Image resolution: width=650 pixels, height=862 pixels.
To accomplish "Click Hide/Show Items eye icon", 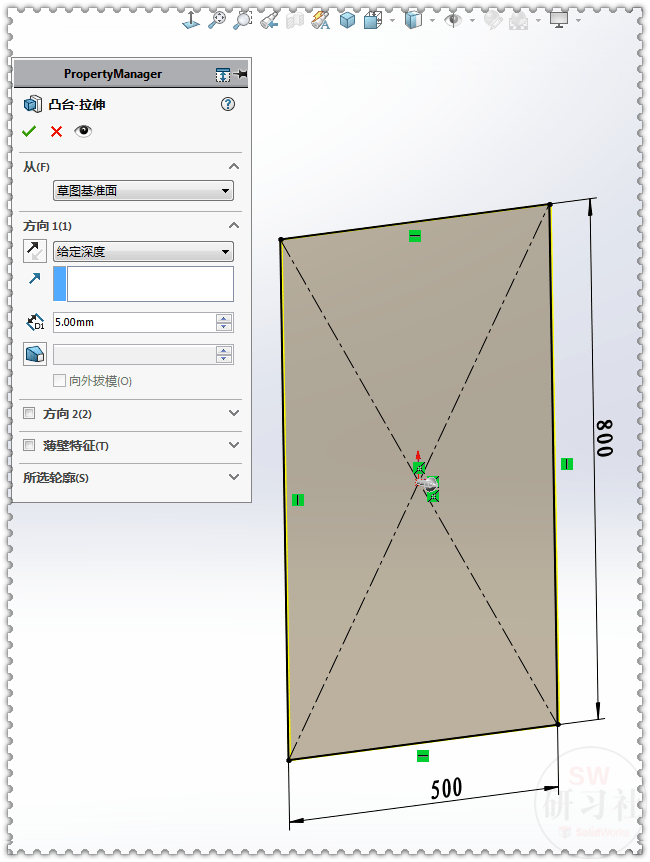I will (453, 21).
